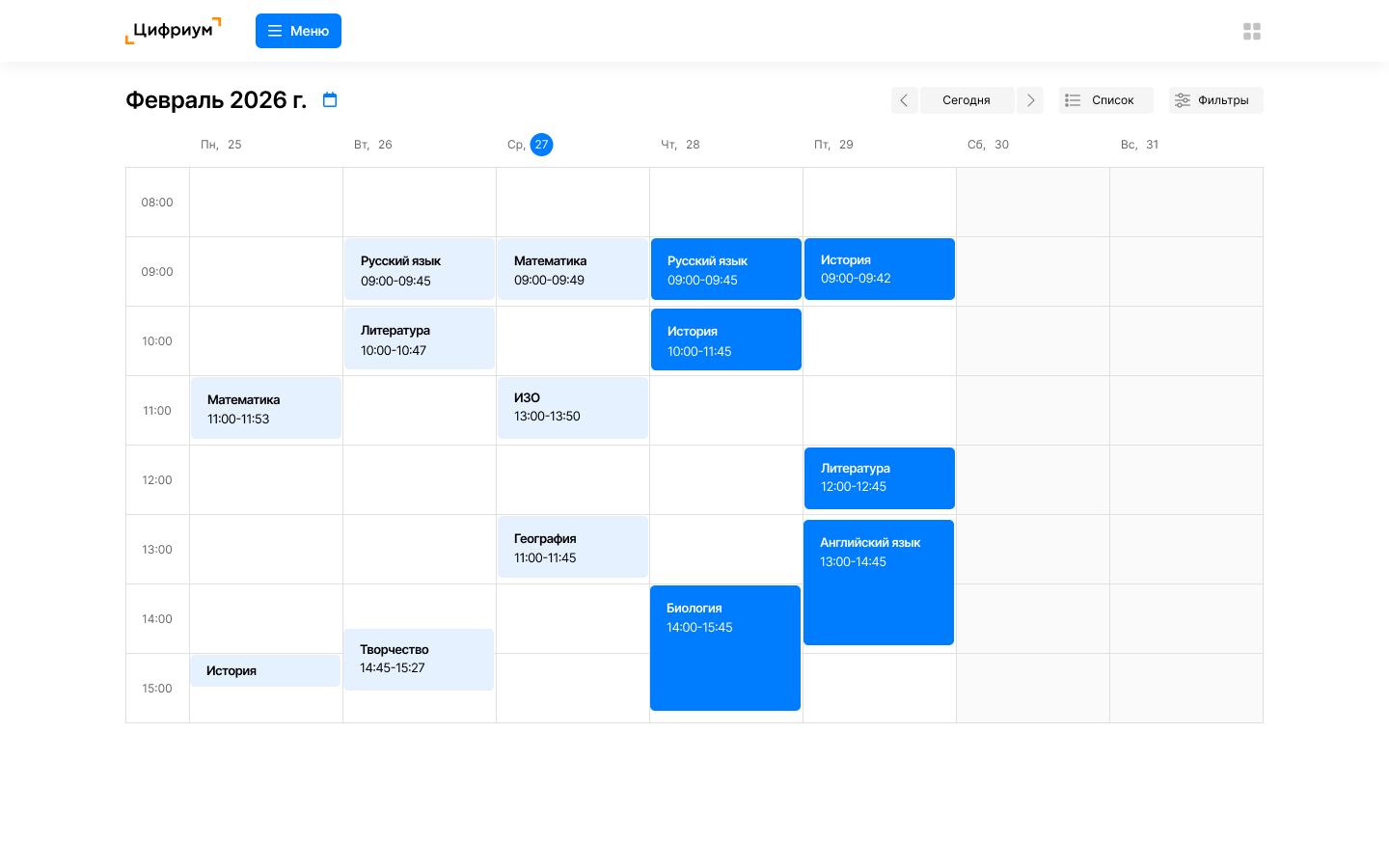Image resolution: width=1389 pixels, height=868 pixels.
Task: Go to previous week arrow
Action: click(x=904, y=100)
